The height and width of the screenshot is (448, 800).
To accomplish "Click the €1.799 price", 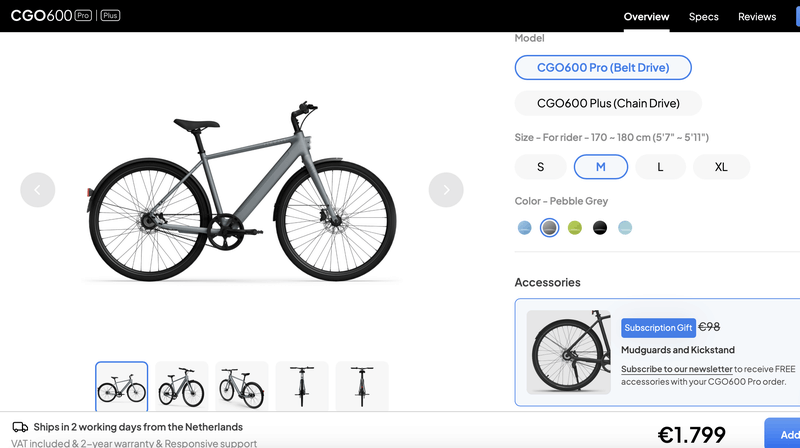I will pyautogui.click(x=691, y=435).
